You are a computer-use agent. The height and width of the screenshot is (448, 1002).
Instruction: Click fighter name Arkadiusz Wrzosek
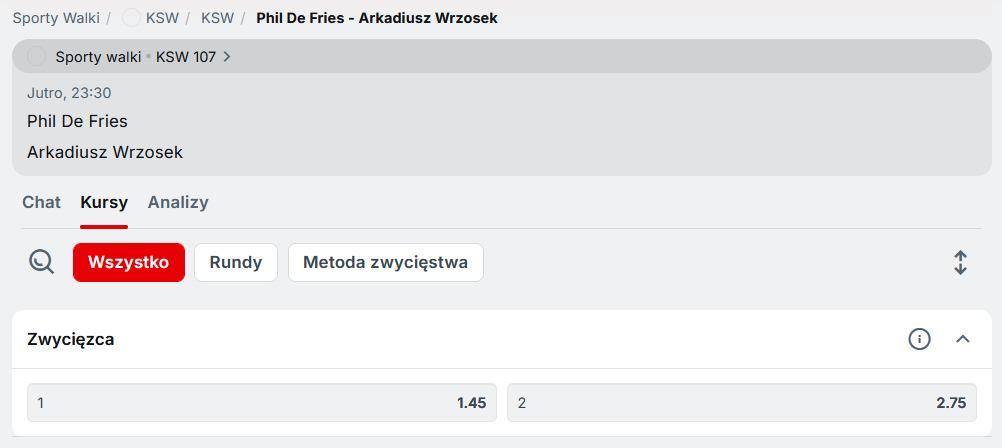[105, 153]
